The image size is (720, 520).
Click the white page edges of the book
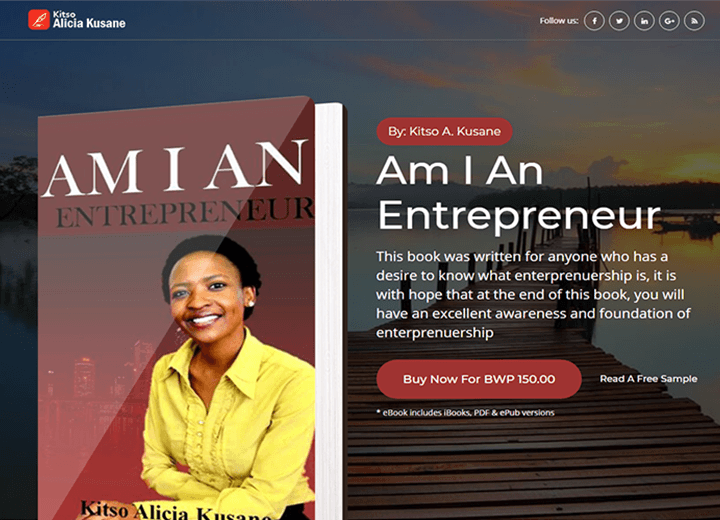(x=329, y=312)
